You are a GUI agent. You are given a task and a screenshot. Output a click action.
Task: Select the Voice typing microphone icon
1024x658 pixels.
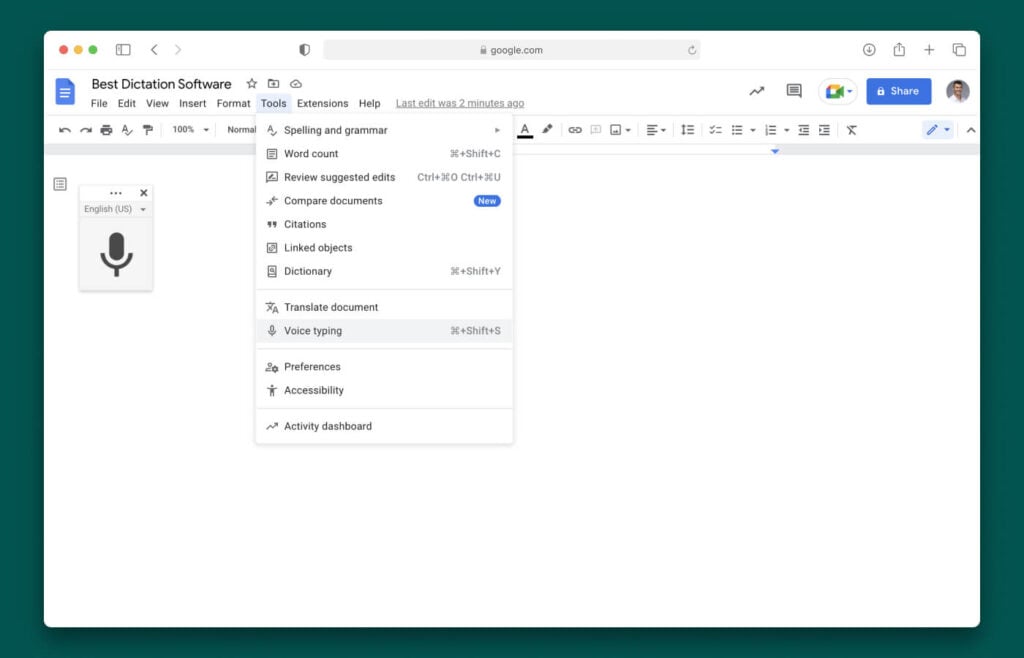(x=116, y=256)
